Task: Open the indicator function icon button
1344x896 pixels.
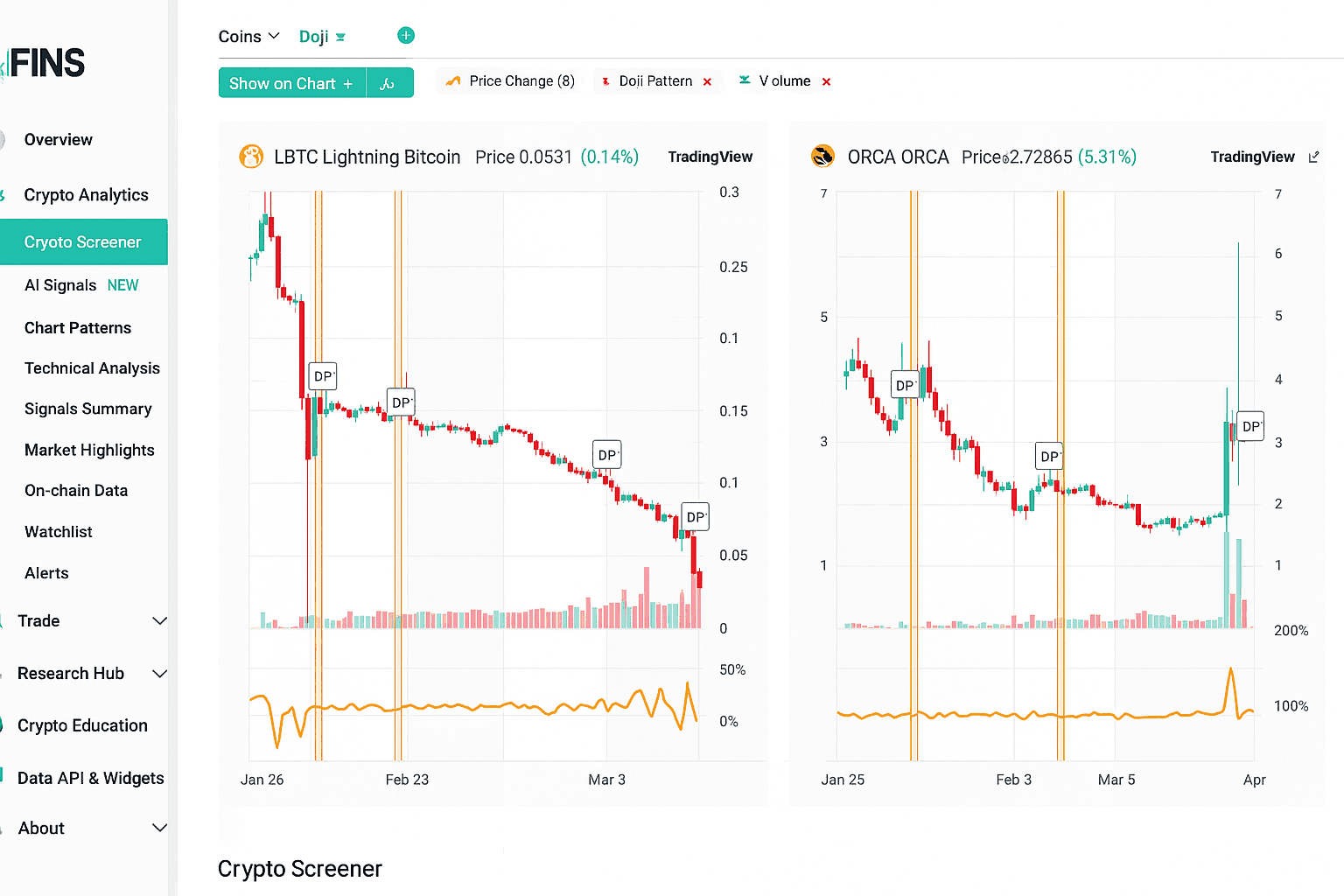Action: pos(388,83)
